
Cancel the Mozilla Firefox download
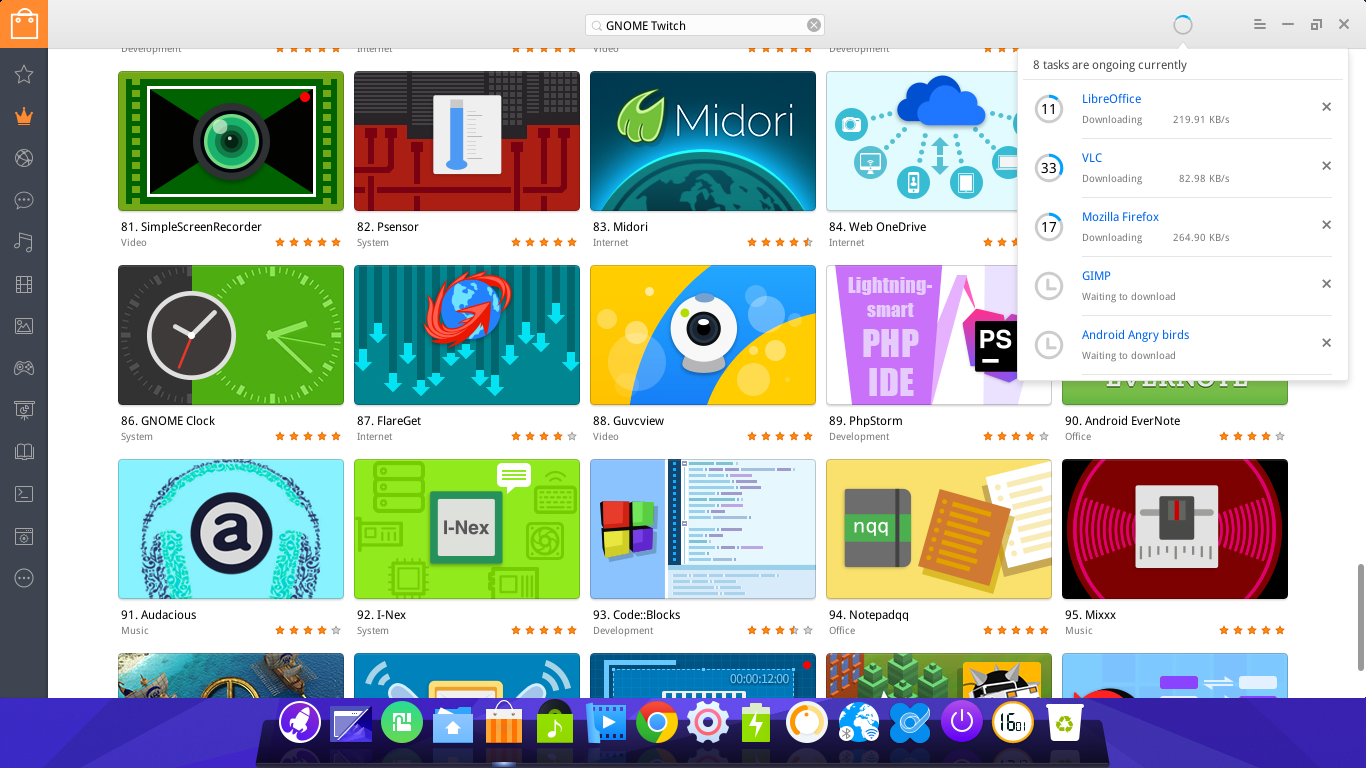[1326, 225]
